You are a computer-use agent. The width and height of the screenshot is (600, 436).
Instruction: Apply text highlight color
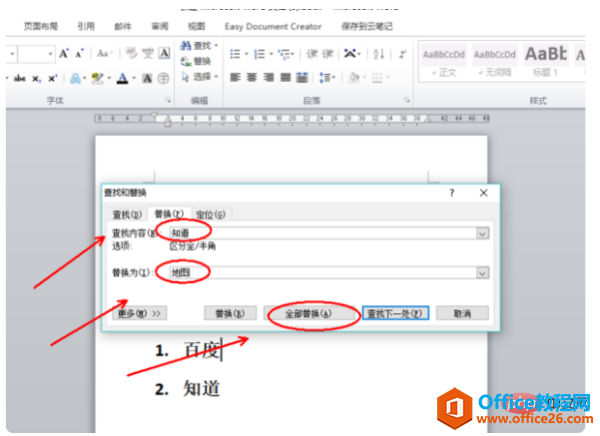[x=98, y=78]
